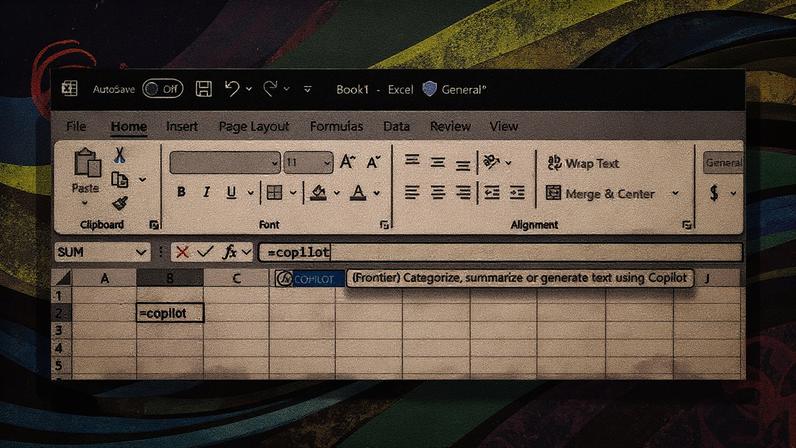Click the Save floppy disk icon
The image size is (796, 448).
click(204, 89)
